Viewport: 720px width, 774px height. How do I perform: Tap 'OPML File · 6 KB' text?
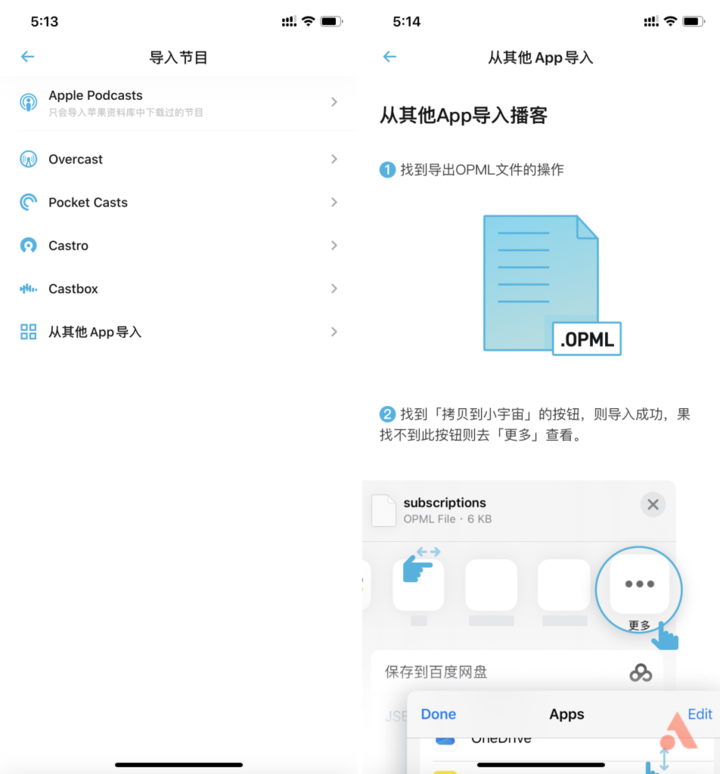[448, 519]
